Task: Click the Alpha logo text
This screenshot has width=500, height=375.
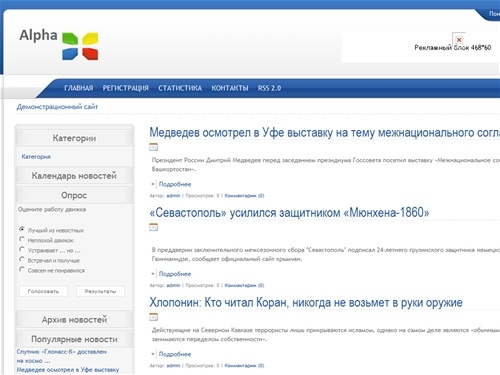Action: 38,35
